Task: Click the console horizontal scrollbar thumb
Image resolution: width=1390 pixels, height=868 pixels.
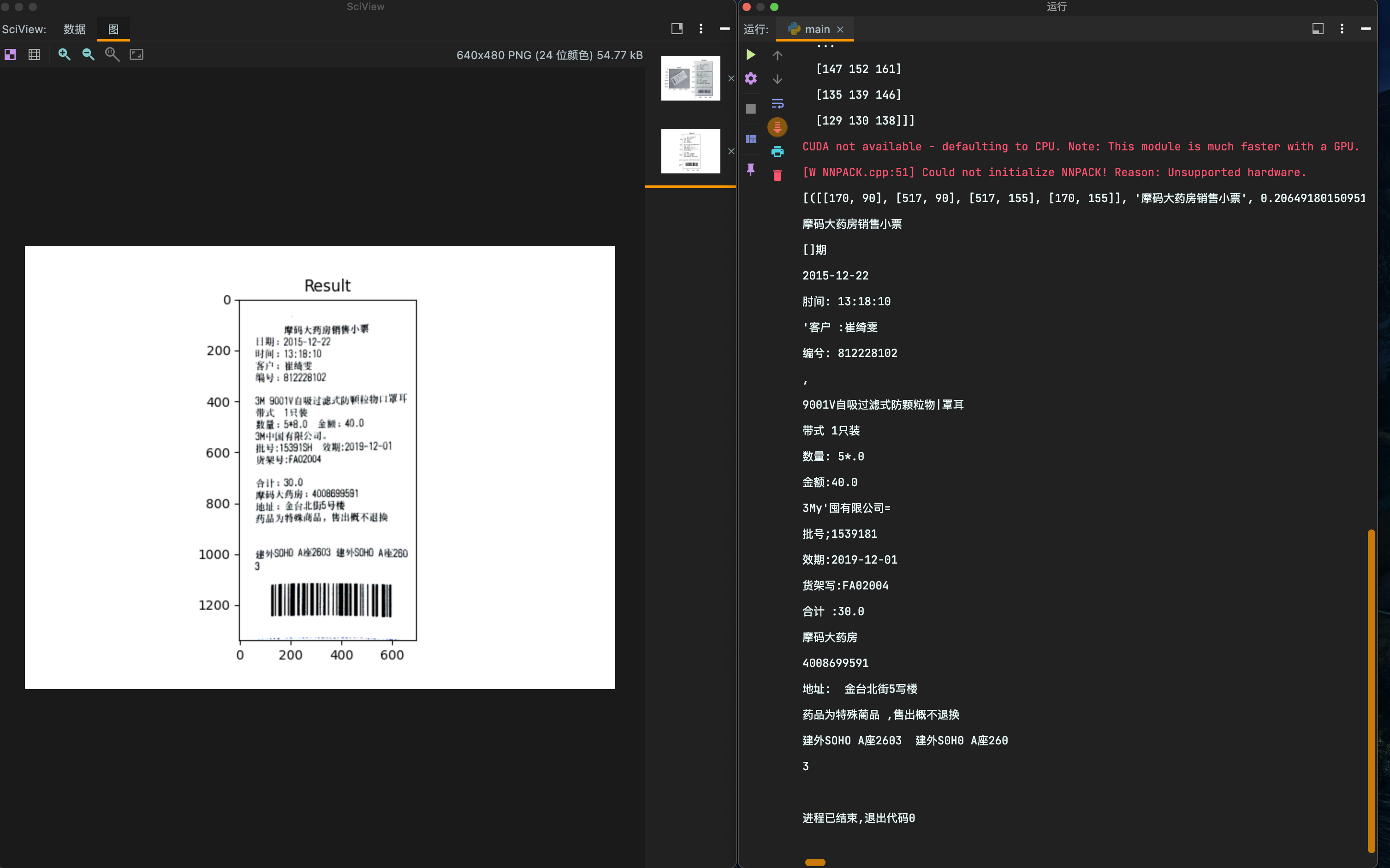Action: pos(815,862)
